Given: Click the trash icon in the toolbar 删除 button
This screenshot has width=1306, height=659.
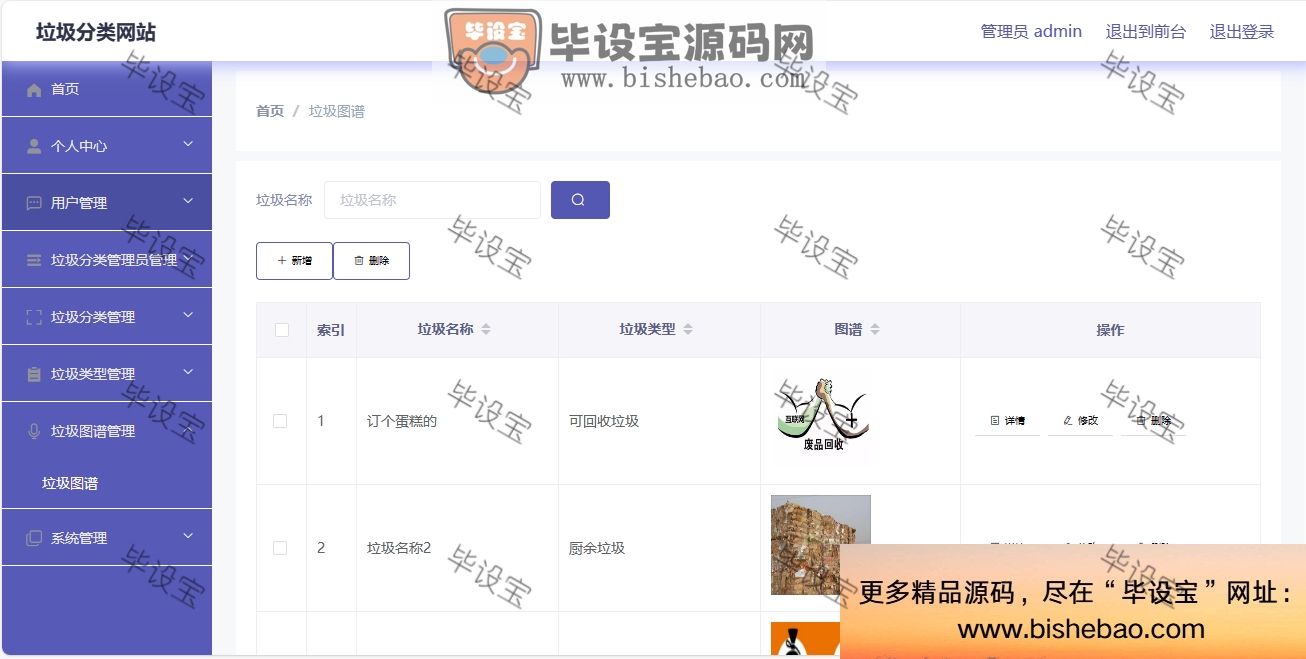Looking at the screenshot, I should [359, 261].
